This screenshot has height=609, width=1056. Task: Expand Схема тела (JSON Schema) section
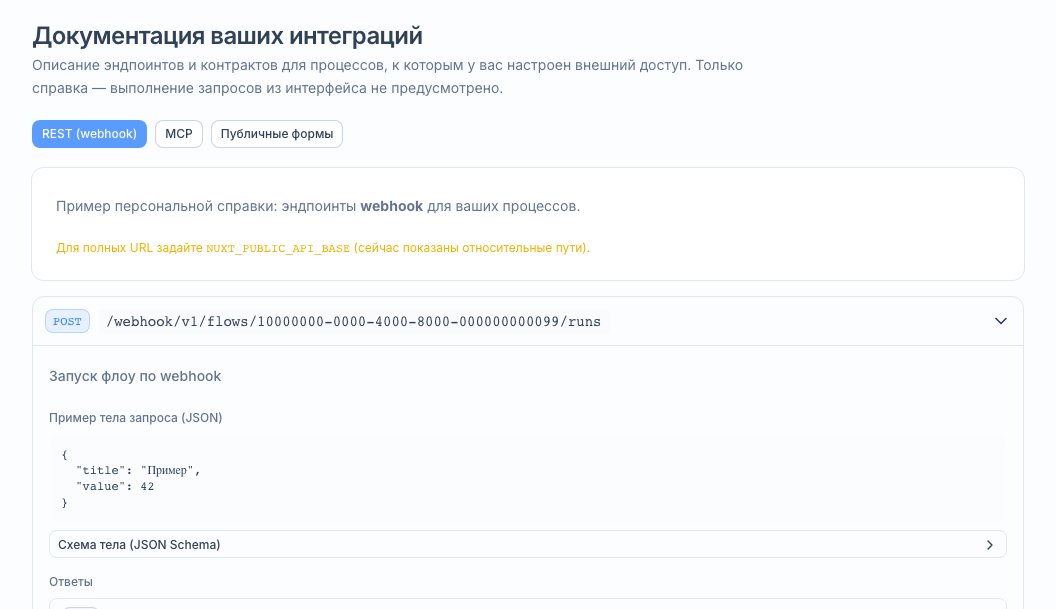click(x=527, y=544)
